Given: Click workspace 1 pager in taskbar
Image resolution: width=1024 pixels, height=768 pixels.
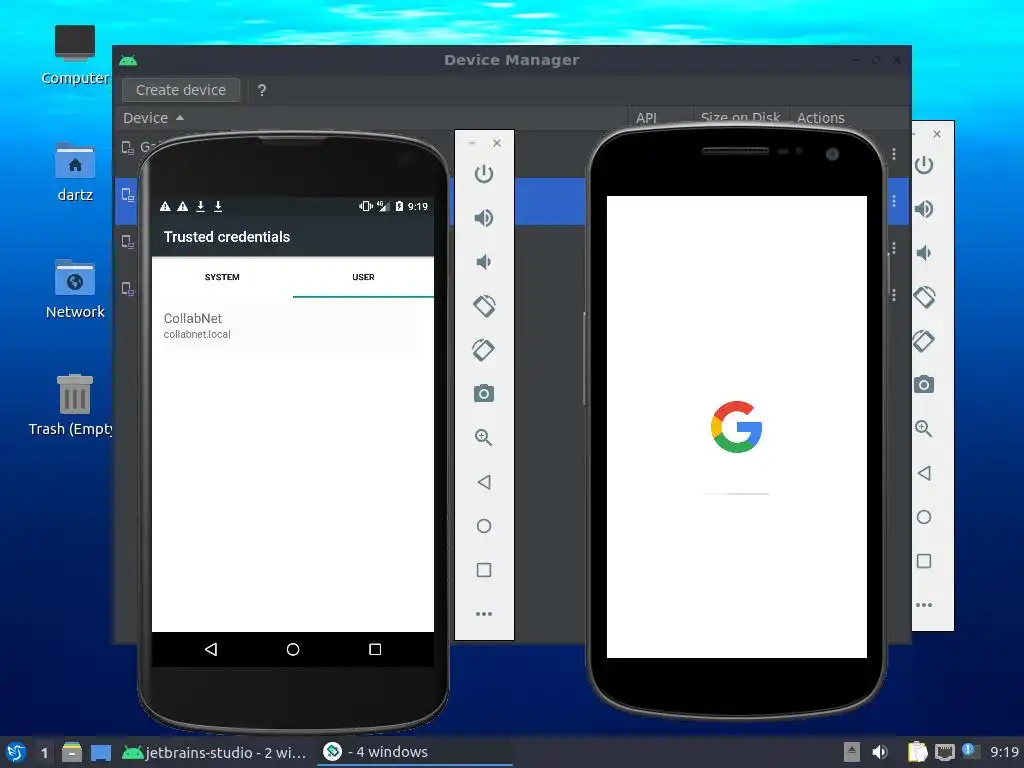Looking at the screenshot, I should (44, 752).
